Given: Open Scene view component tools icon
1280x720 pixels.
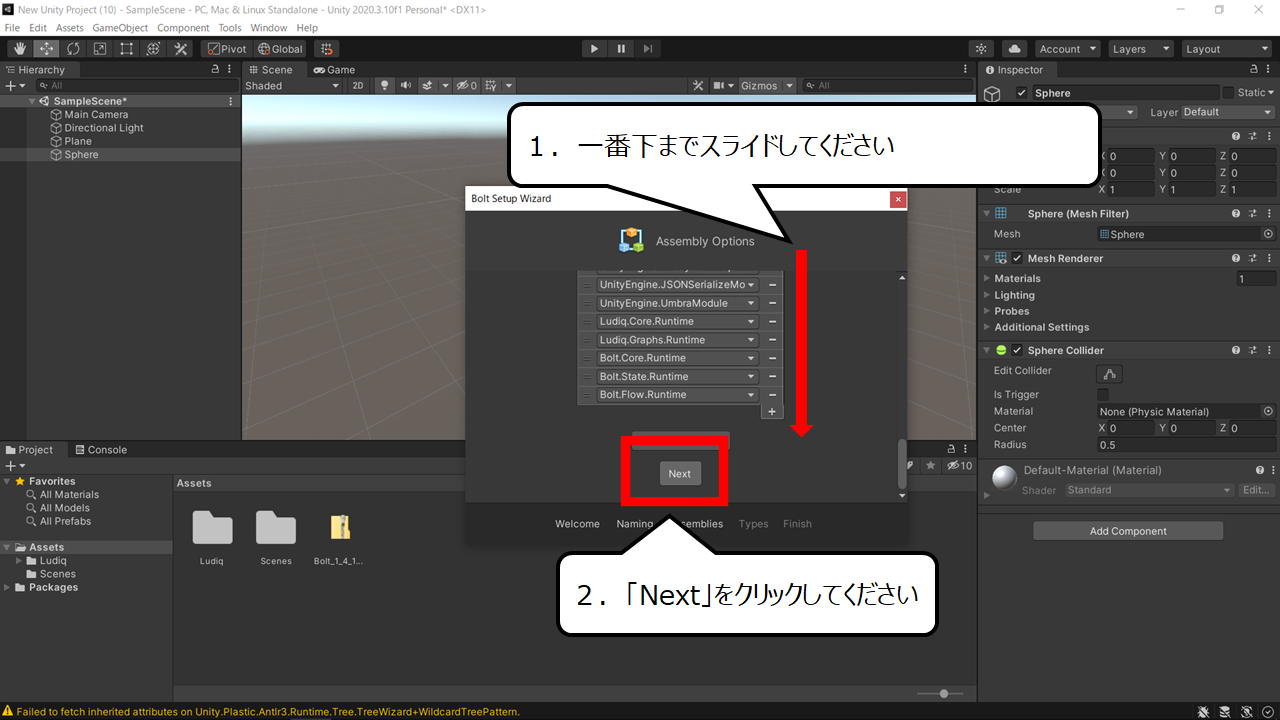Looking at the screenshot, I should [698, 86].
